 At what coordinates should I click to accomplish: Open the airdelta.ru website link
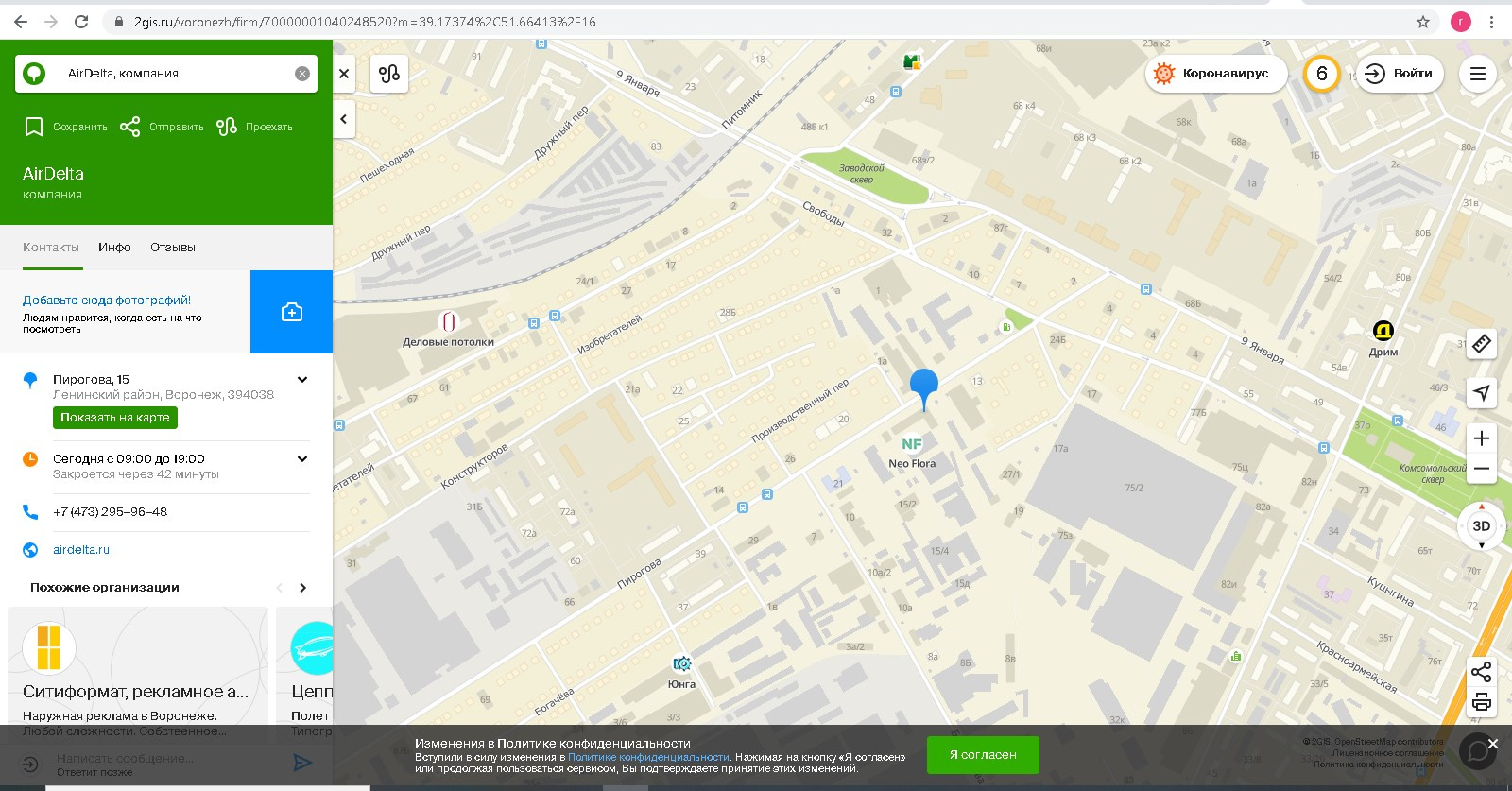[x=81, y=550]
